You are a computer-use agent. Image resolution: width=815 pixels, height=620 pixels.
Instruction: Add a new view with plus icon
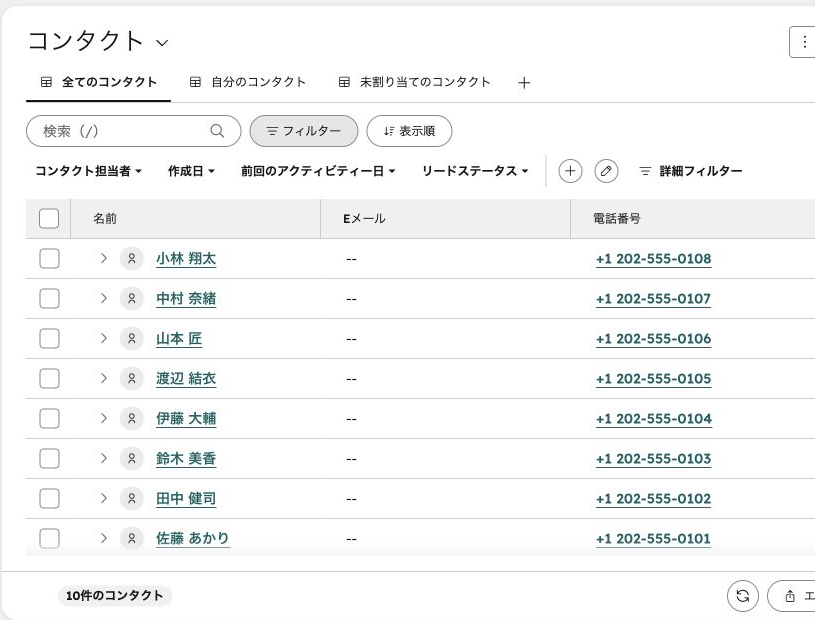point(524,83)
